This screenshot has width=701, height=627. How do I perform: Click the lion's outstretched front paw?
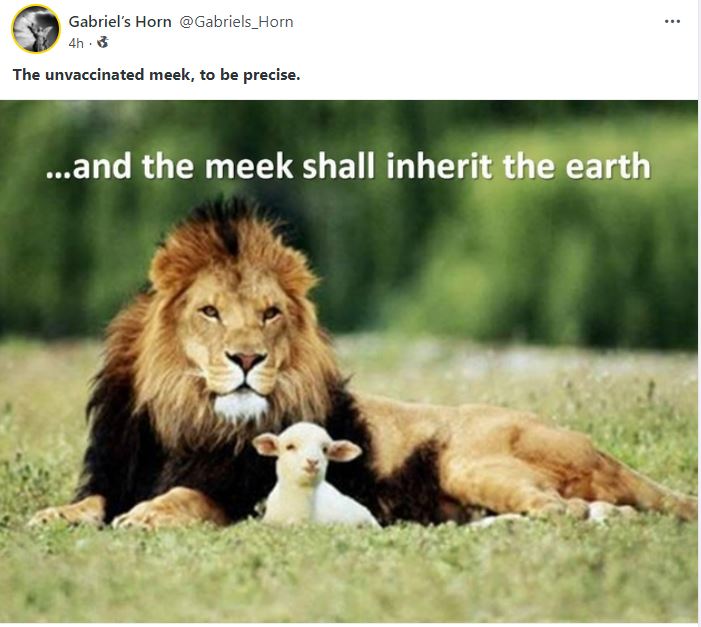point(67,512)
